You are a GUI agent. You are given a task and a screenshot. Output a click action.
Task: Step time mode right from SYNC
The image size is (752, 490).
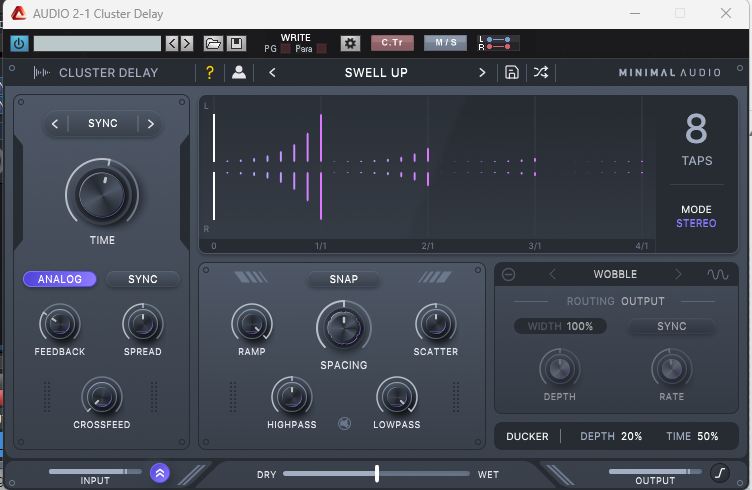(151, 124)
